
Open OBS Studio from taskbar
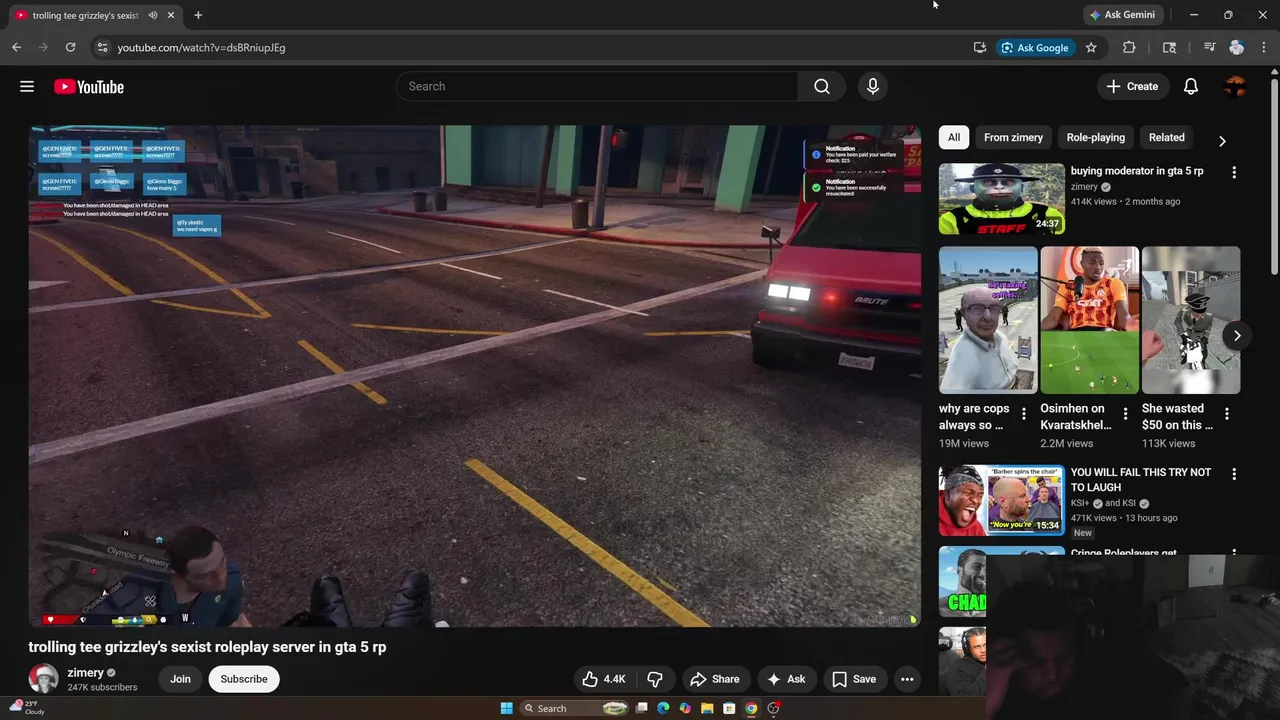coord(773,708)
